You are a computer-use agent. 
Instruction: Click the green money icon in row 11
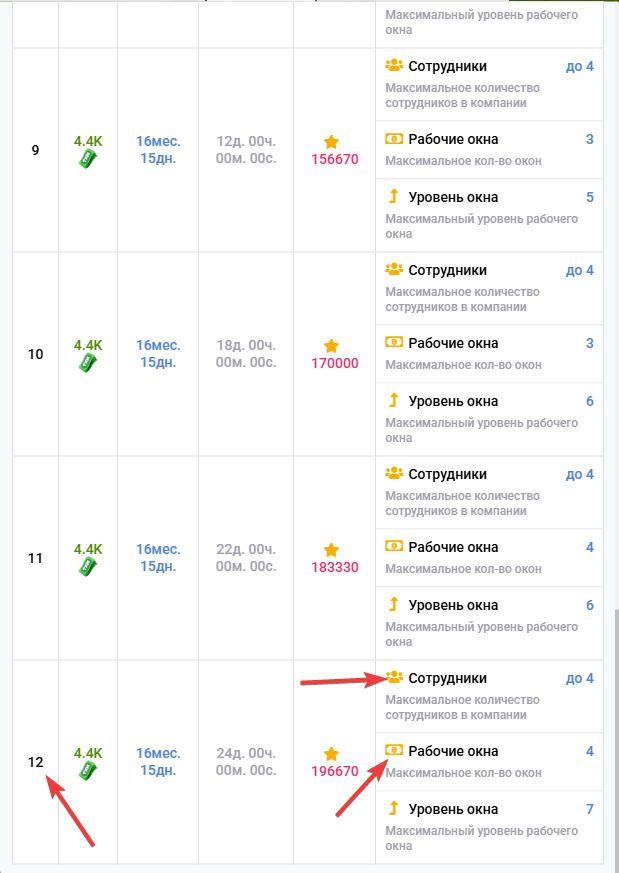click(88, 568)
